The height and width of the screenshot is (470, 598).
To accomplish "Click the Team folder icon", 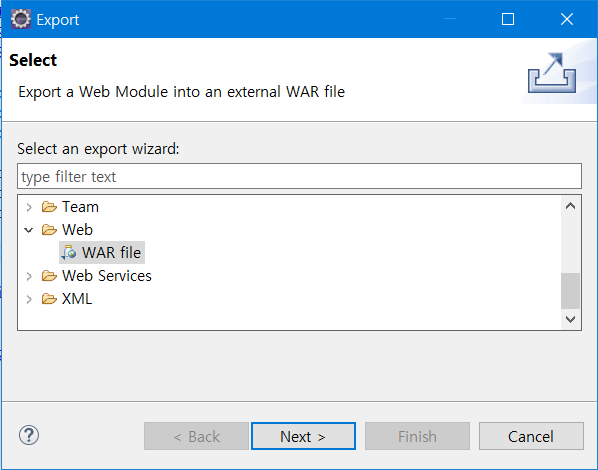I will click(x=49, y=207).
